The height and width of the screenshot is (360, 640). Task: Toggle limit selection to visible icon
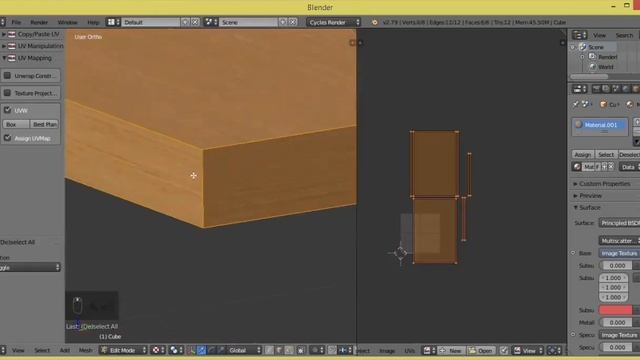[x=301, y=350]
